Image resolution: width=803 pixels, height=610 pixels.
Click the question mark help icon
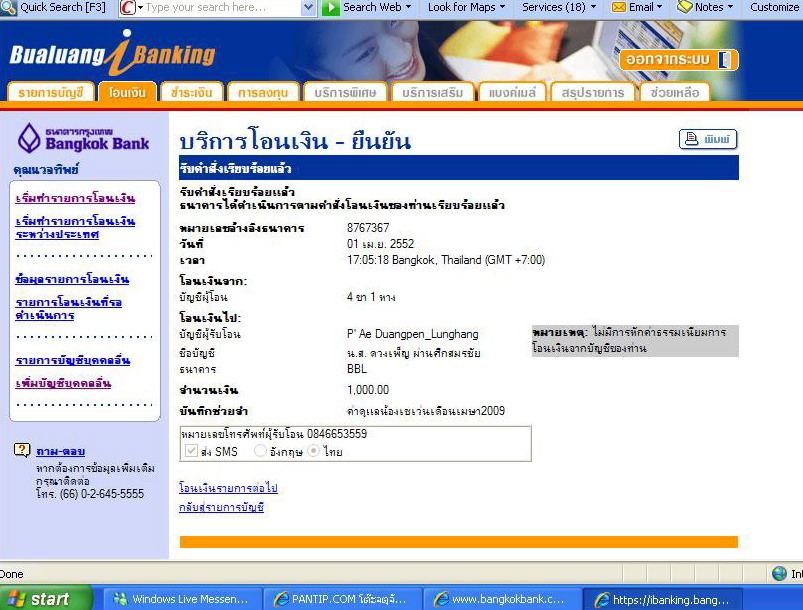coord(22,450)
